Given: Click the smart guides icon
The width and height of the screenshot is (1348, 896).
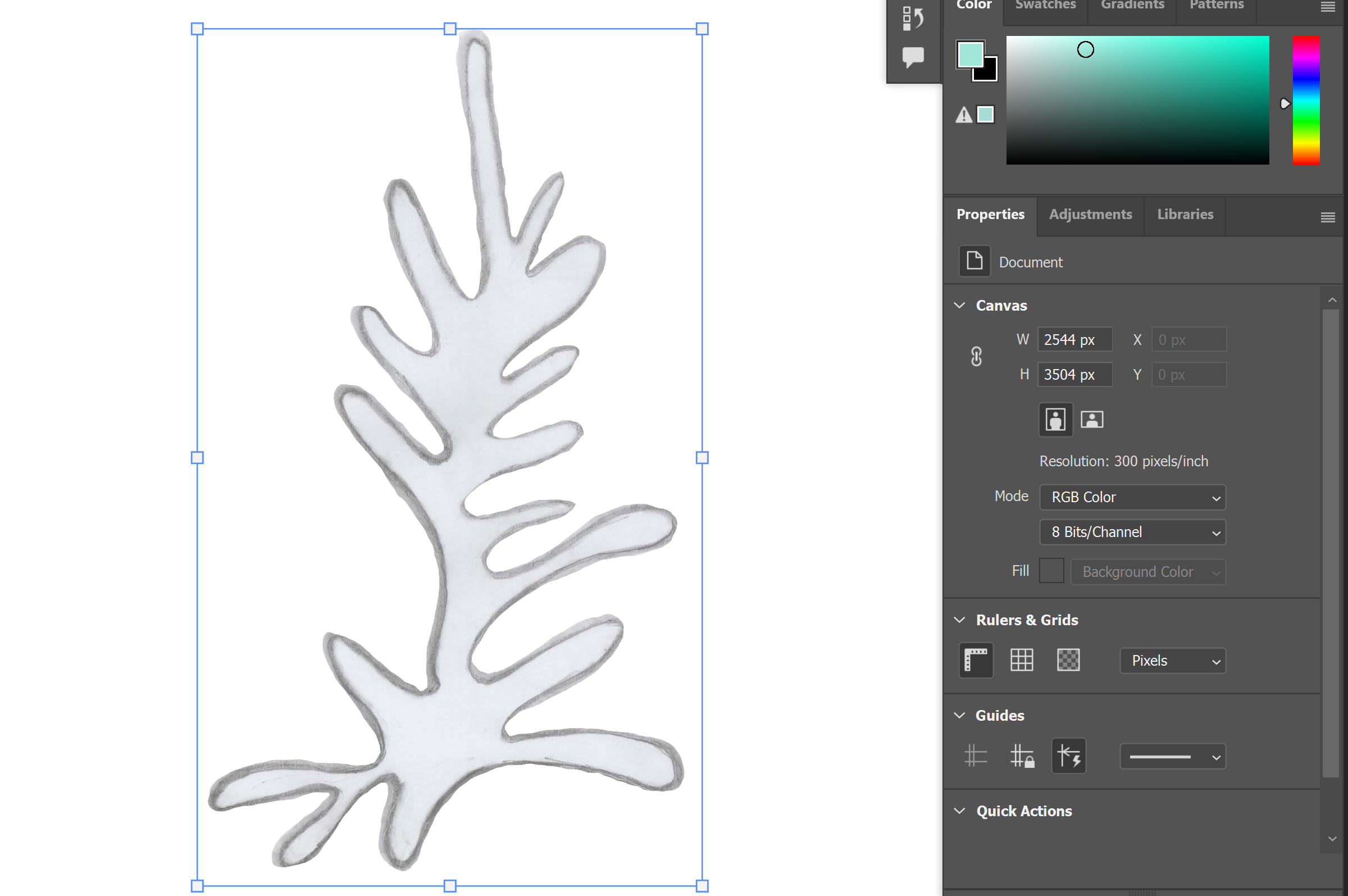Looking at the screenshot, I should coord(1068,756).
